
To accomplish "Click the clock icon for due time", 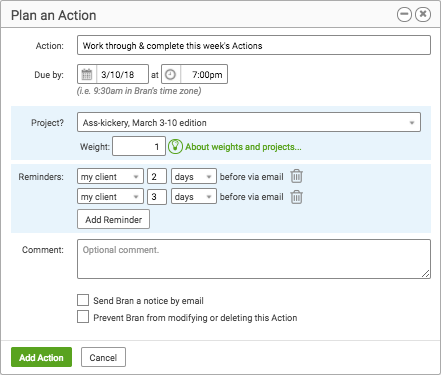I will pyautogui.click(x=171, y=74).
